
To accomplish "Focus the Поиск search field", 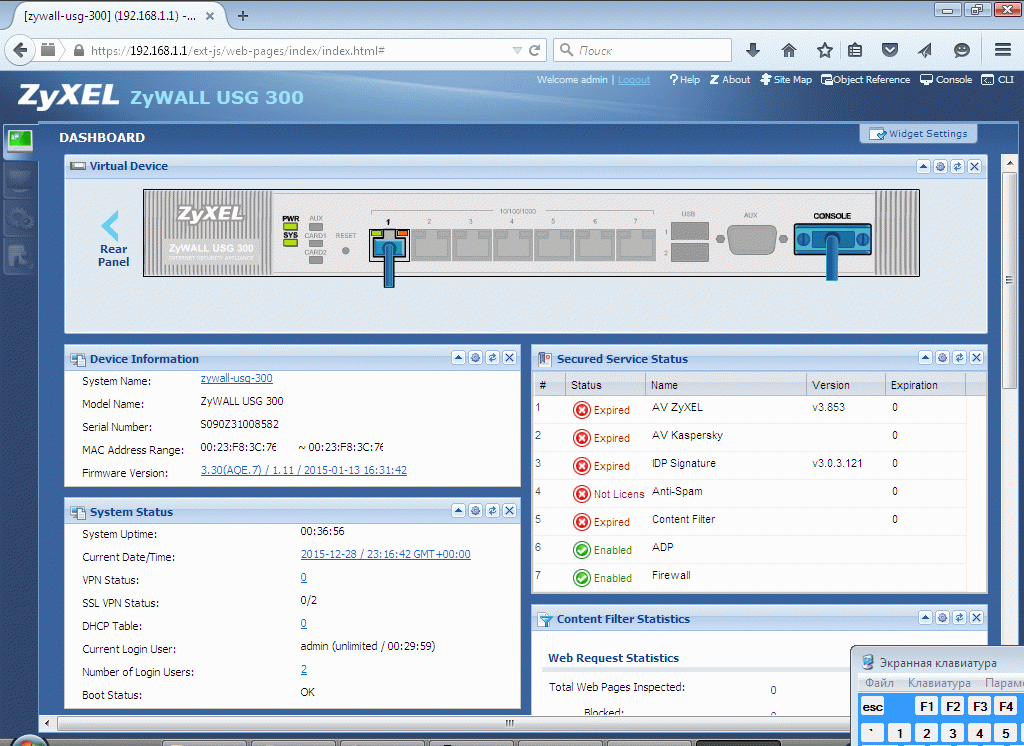I will tap(643, 50).
